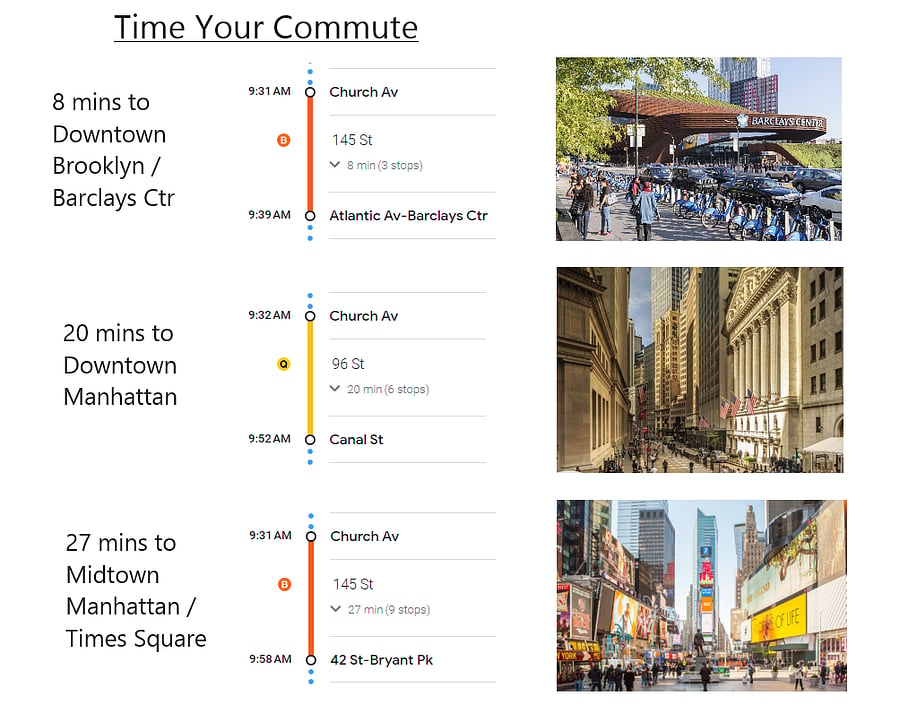Click the 9:58 AM arrival time

[270, 659]
